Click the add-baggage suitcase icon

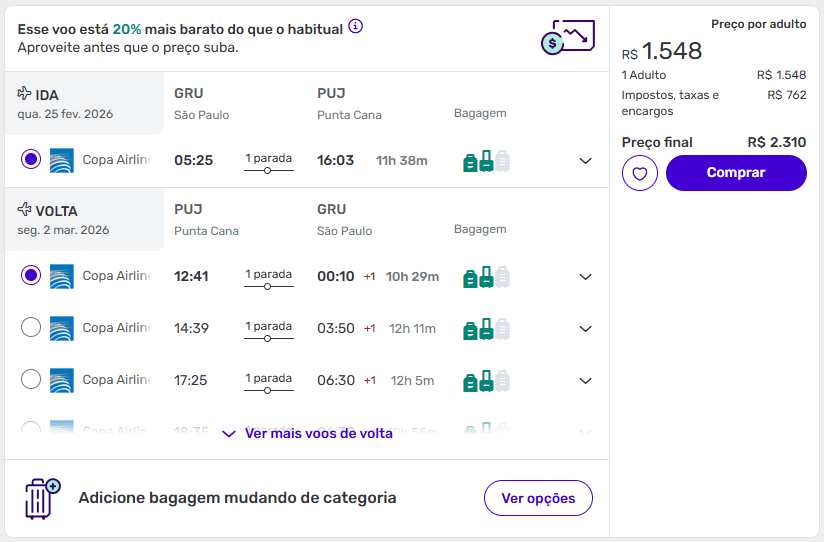[x=41, y=498]
